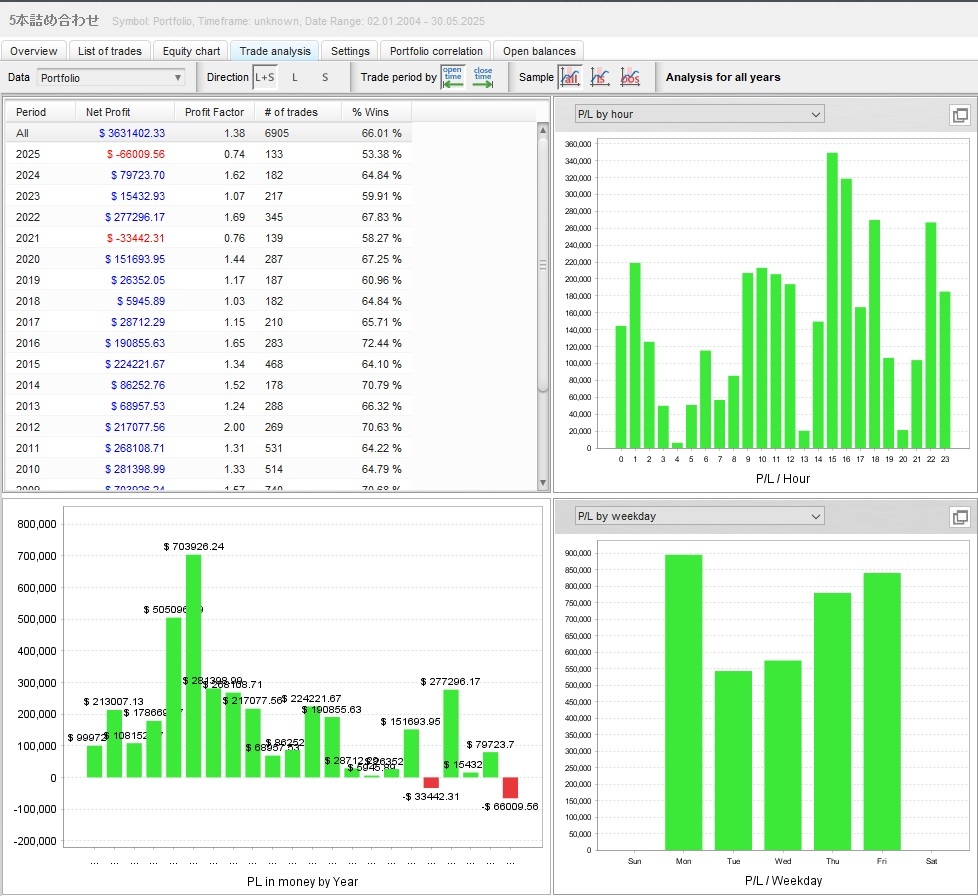Choose the OOS sample icon
978x896 pixels.
click(630, 77)
